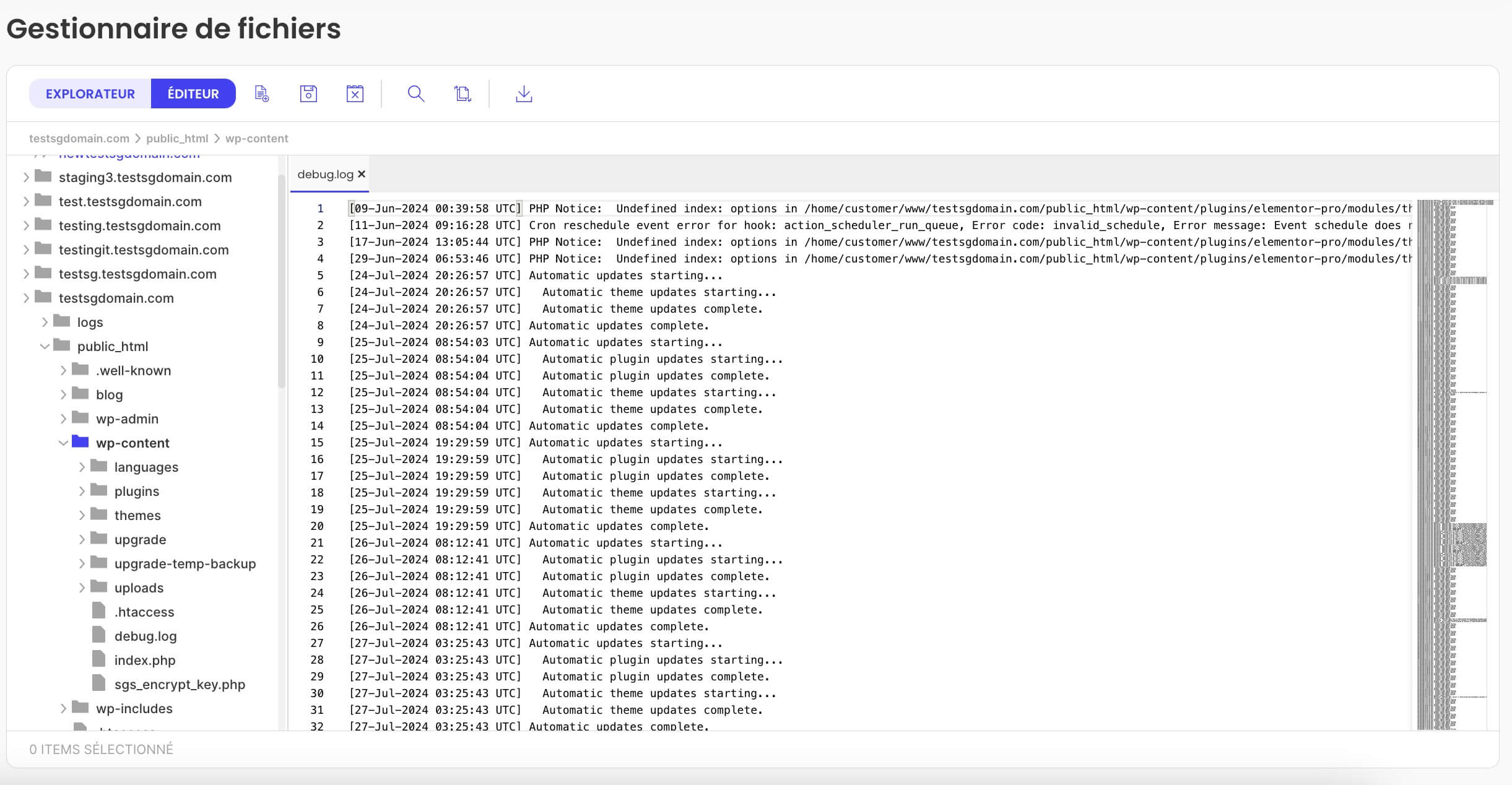
Task: Expand the wp-includes folder chevron
Action: [63, 708]
